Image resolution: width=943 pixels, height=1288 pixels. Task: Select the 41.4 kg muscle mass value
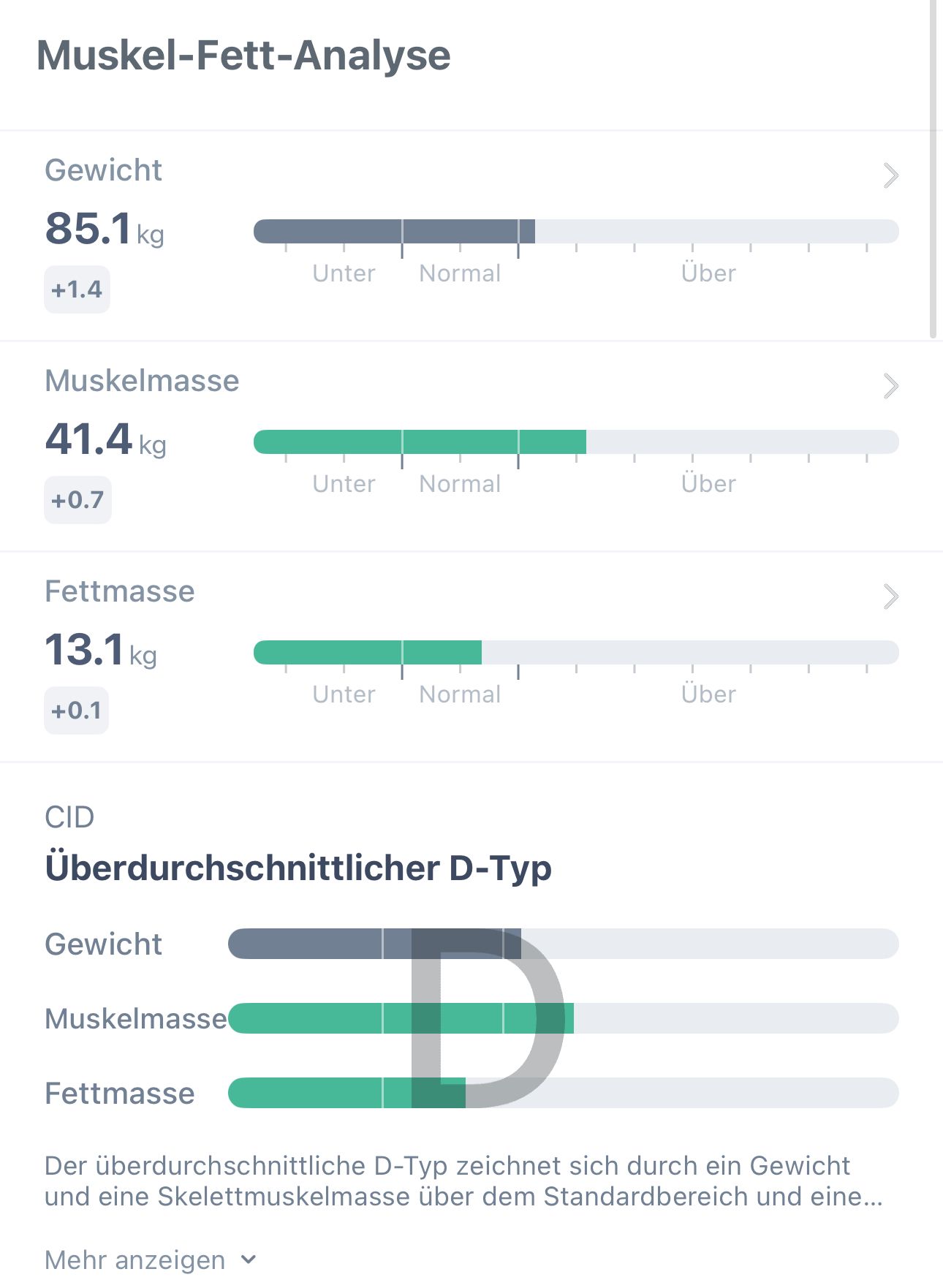[x=106, y=439]
